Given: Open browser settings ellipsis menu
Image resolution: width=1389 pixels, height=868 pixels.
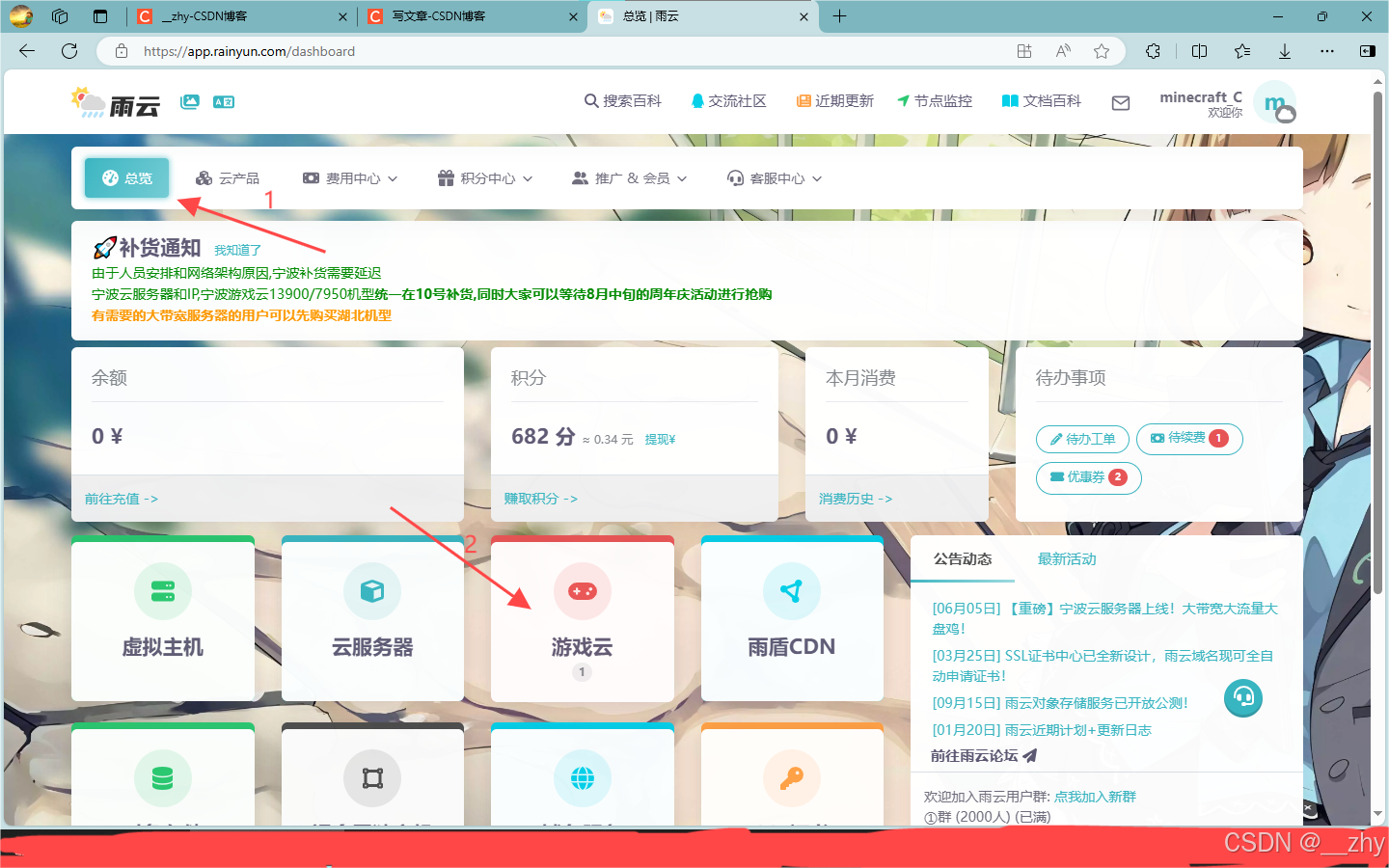Looking at the screenshot, I should (1327, 51).
